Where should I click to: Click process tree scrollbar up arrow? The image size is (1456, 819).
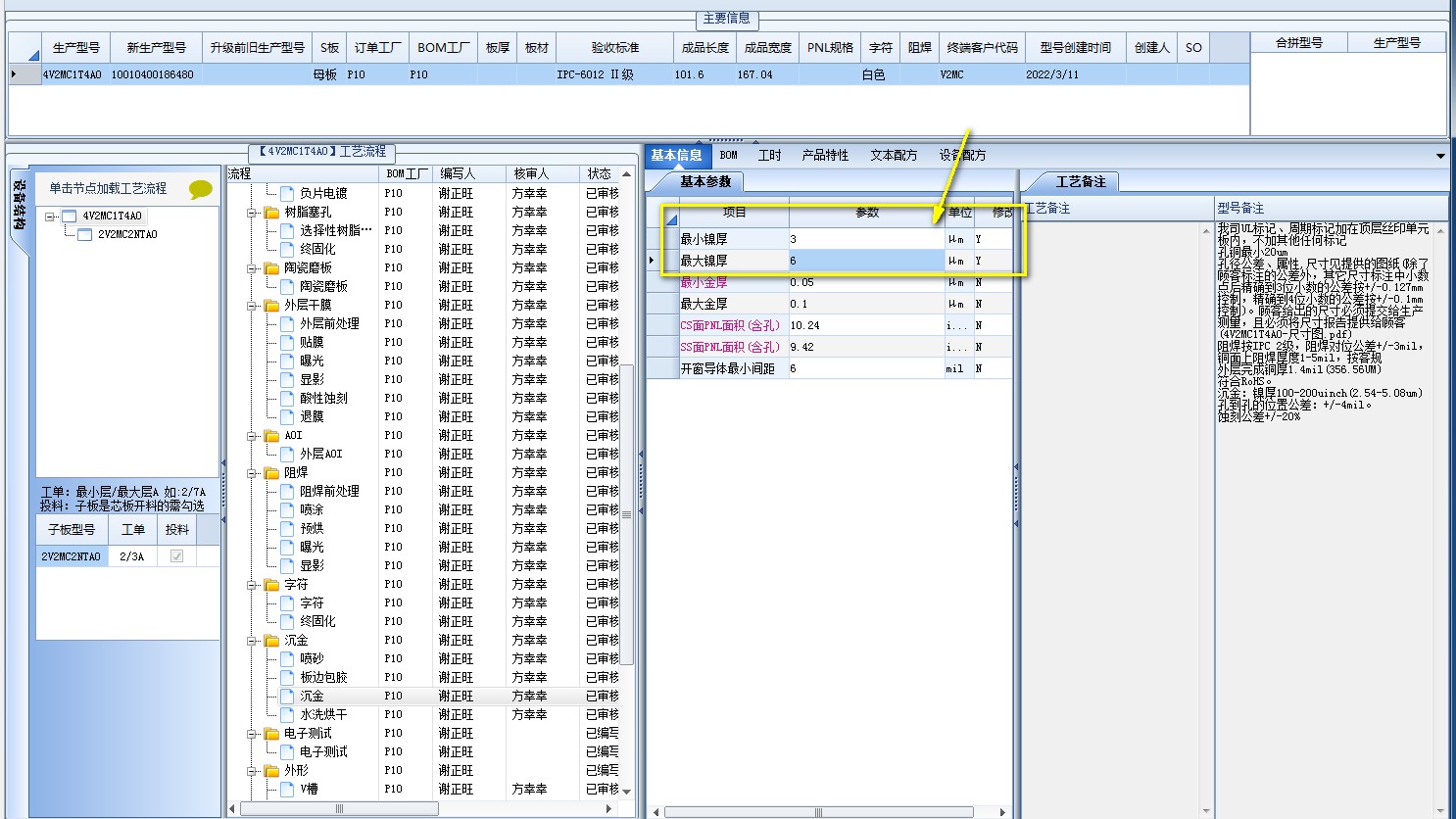pos(626,174)
